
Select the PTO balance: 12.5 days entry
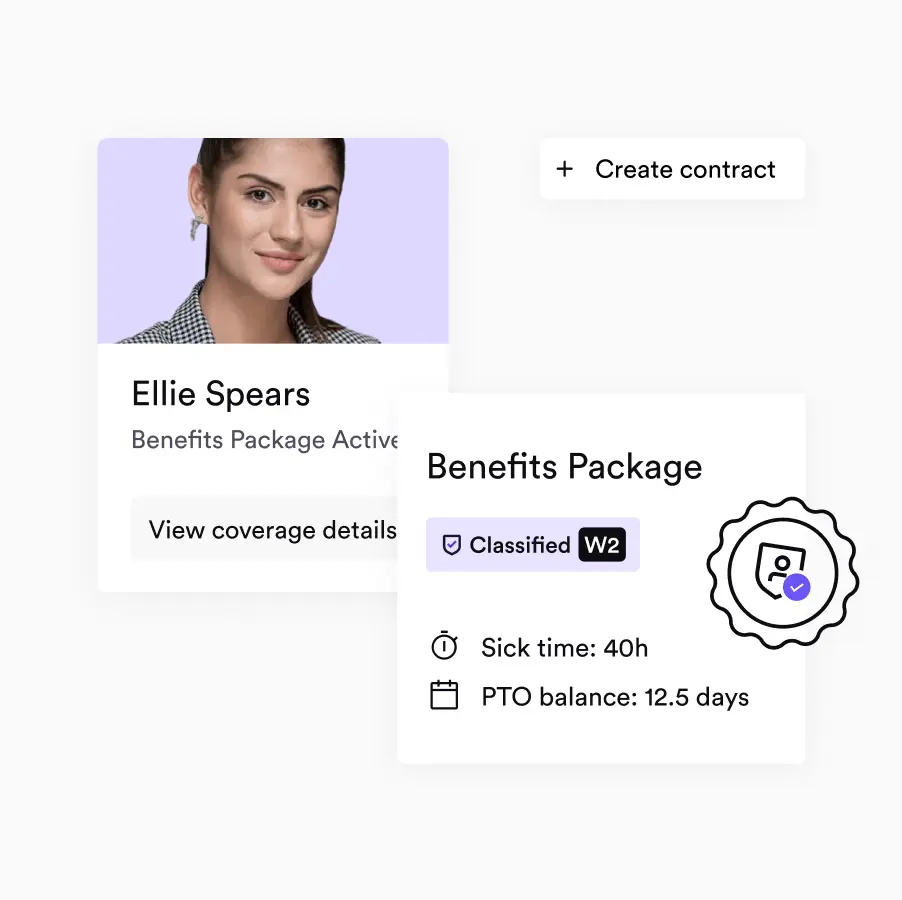[x=615, y=697]
